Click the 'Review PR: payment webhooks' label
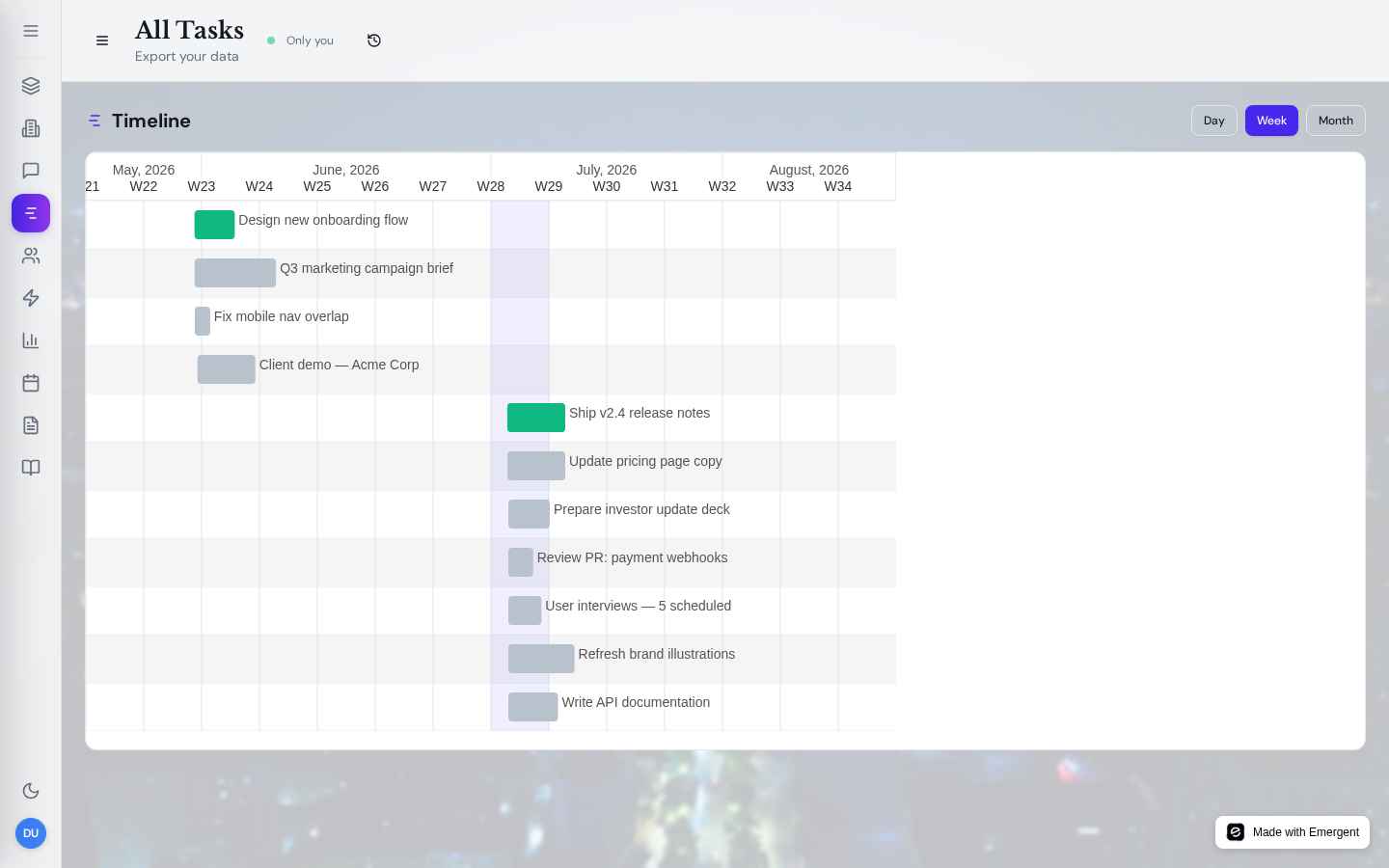This screenshot has width=1389, height=868. (x=633, y=557)
